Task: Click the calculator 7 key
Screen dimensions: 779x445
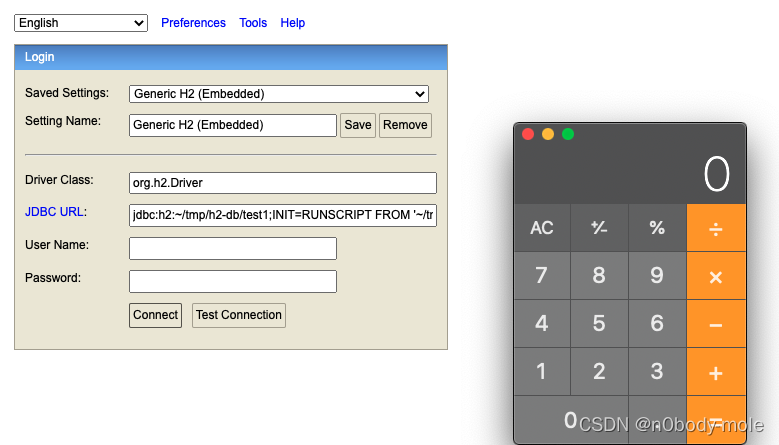Action: (542, 276)
